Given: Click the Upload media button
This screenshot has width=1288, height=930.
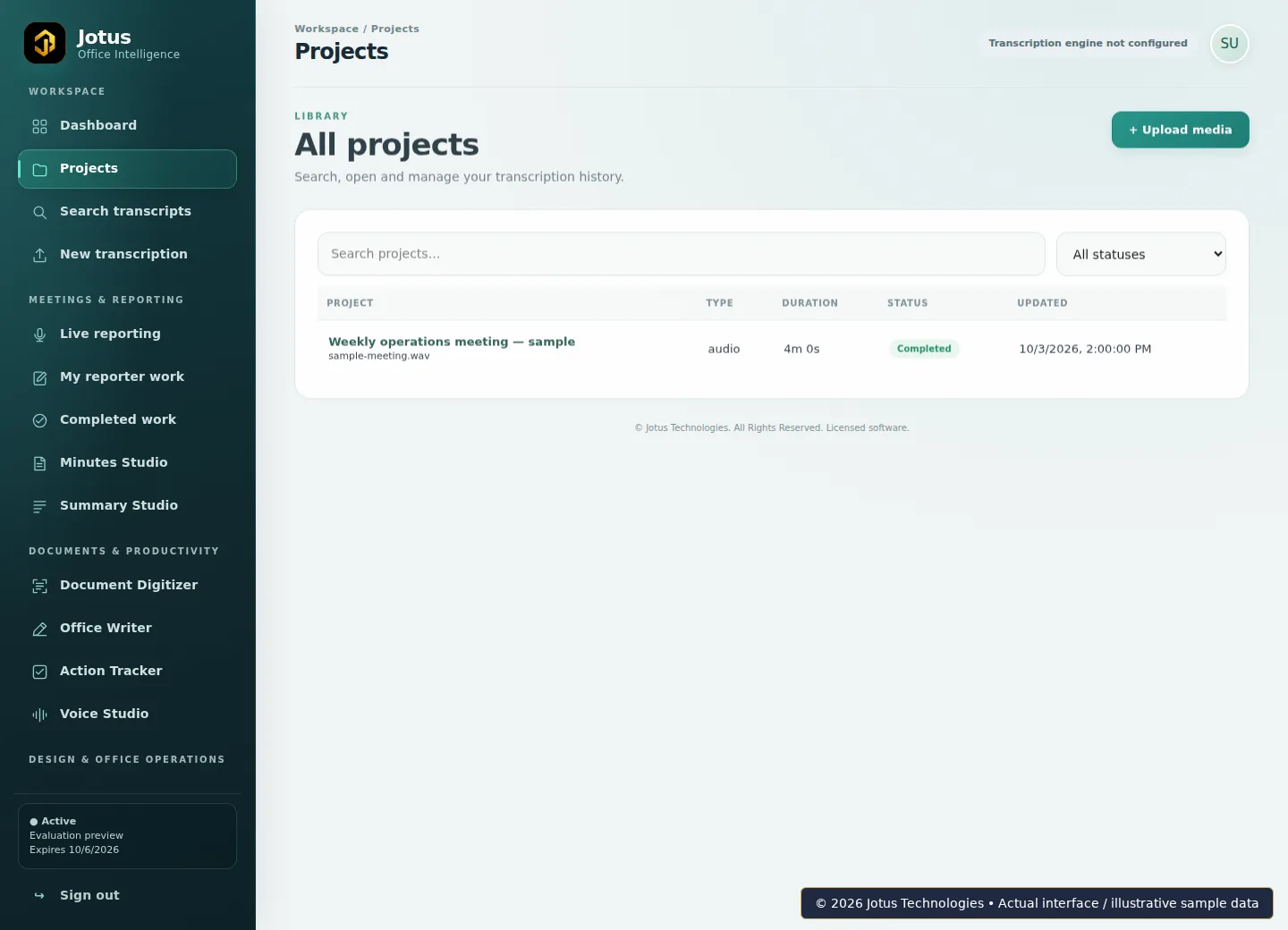Looking at the screenshot, I should click(1180, 130).
